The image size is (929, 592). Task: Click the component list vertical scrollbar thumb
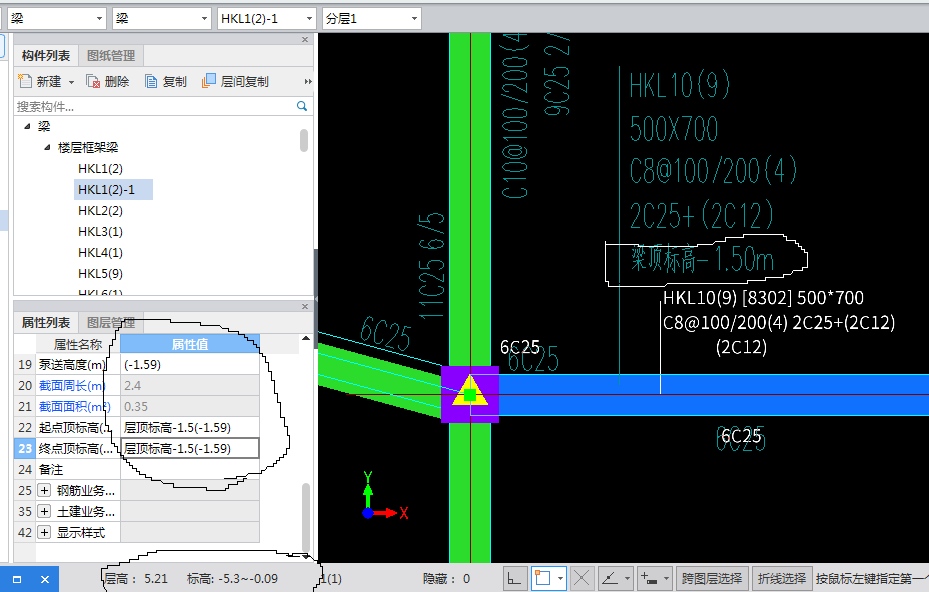coord(304,140)
